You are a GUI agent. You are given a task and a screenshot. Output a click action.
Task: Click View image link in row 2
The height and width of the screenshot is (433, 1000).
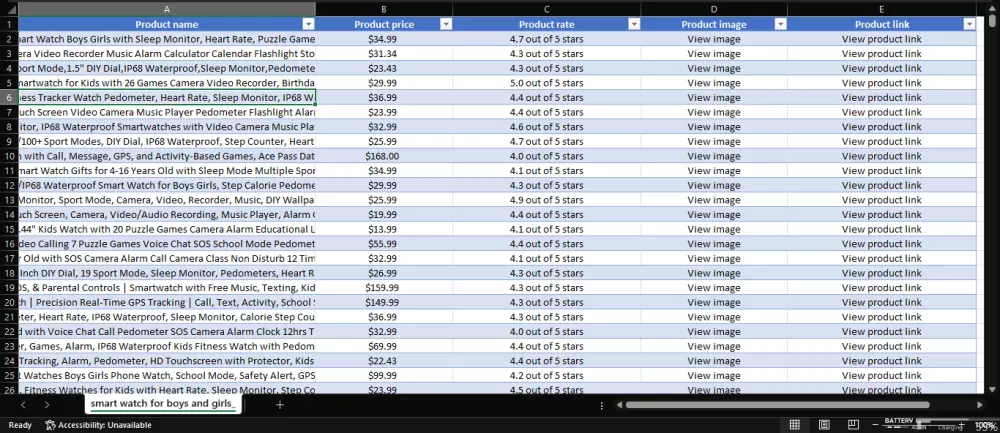point(714,39)
